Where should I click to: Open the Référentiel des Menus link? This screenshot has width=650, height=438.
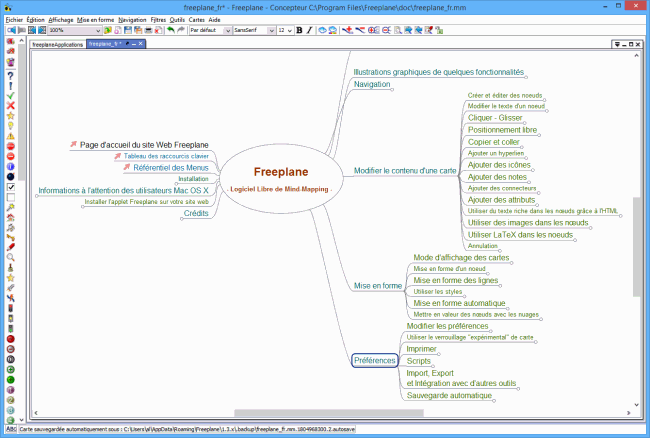[x=171, y=168]
